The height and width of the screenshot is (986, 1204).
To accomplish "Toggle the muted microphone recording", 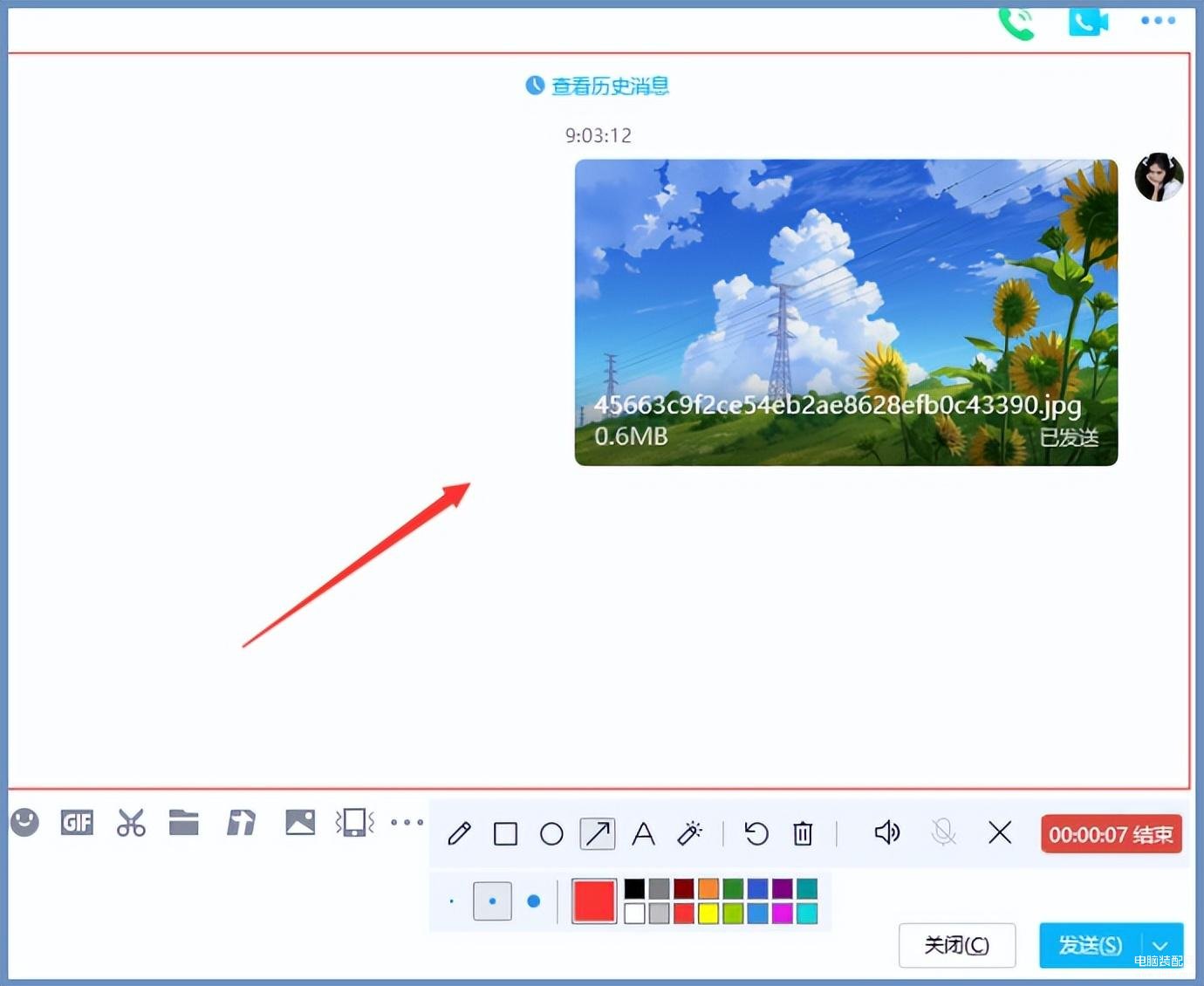I will (x=943, y=833).
